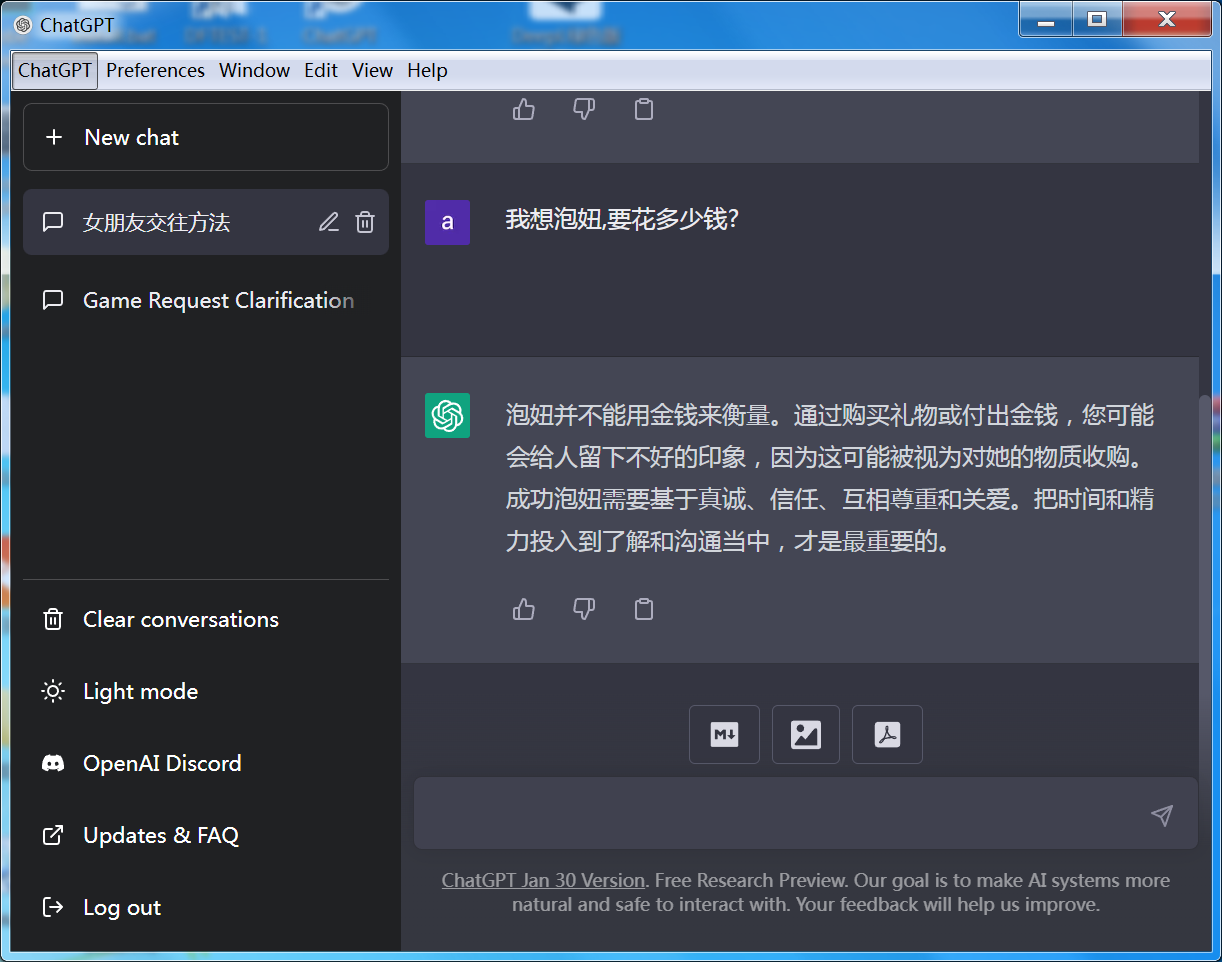Start a New chat
The image size is (1222, 962).
click(206, 137)
